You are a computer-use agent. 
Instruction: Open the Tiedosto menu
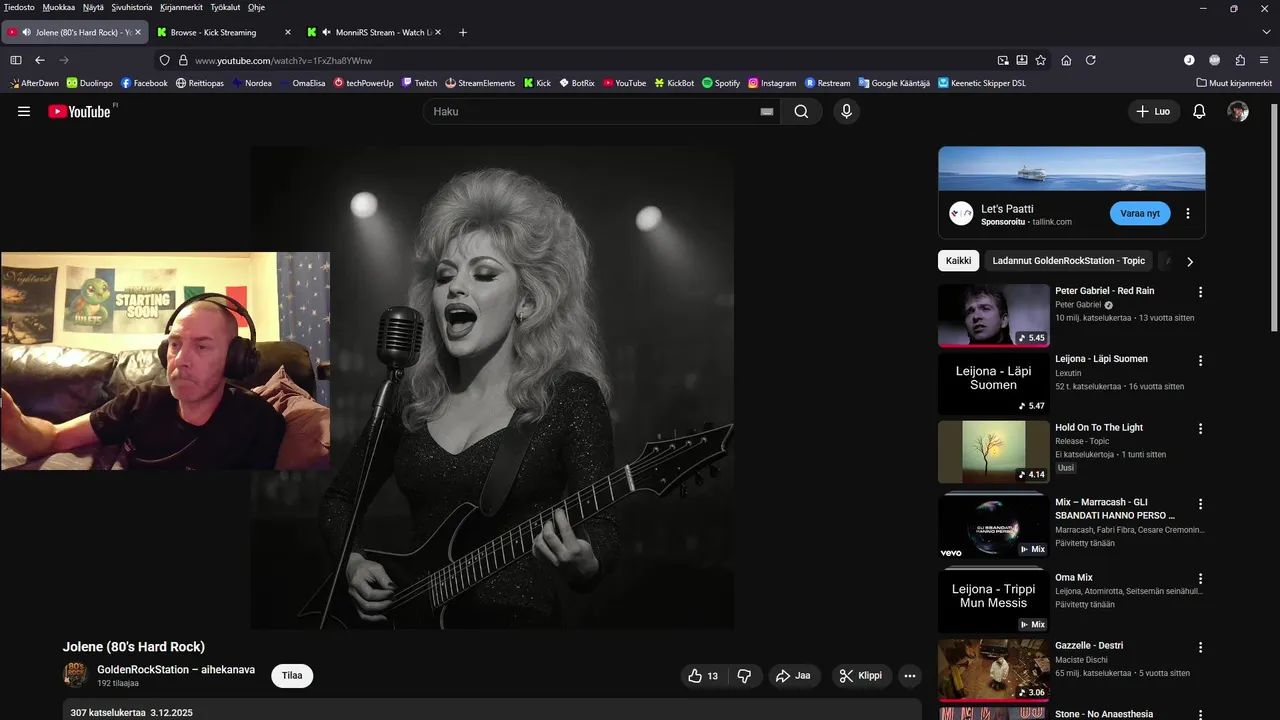point(19,7)
